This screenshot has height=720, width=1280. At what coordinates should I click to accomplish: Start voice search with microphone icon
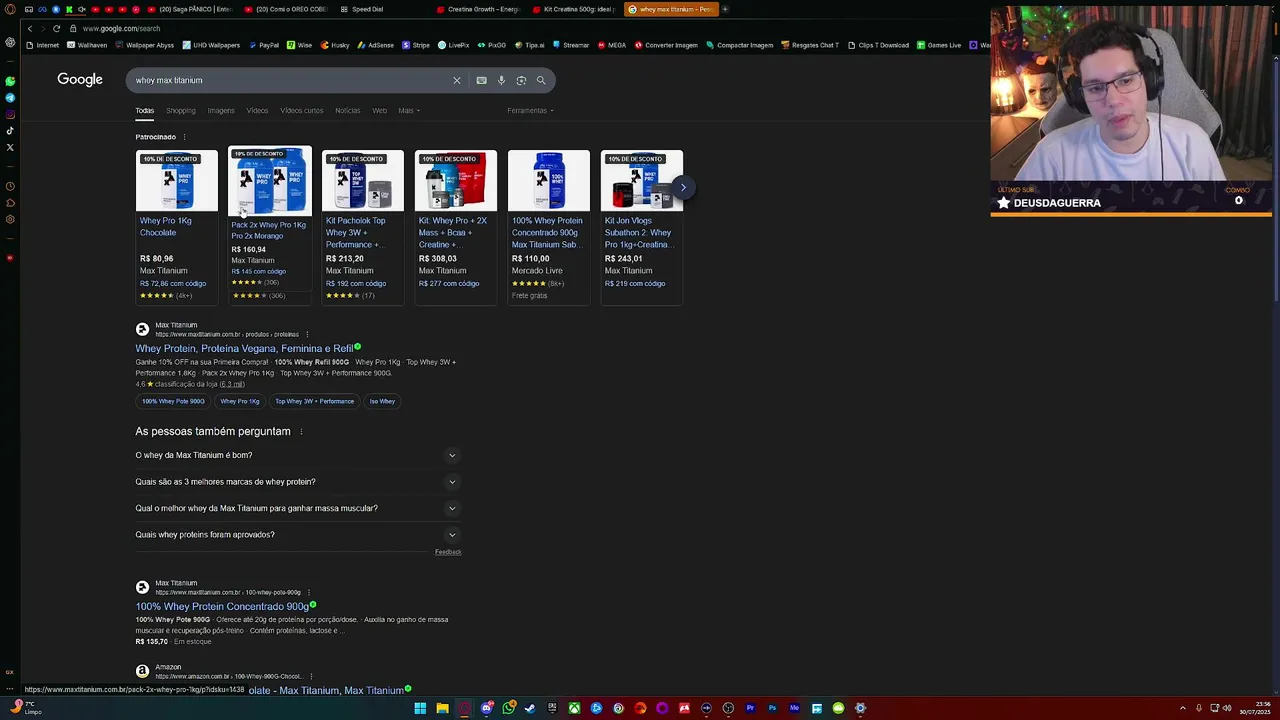coord(501,80)
